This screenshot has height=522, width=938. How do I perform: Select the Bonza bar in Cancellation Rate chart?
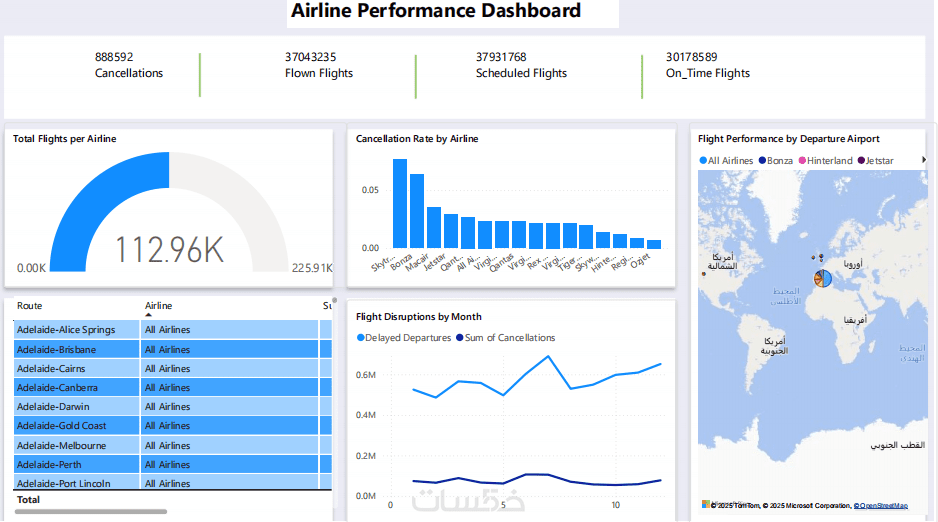[x=417, y=211]
